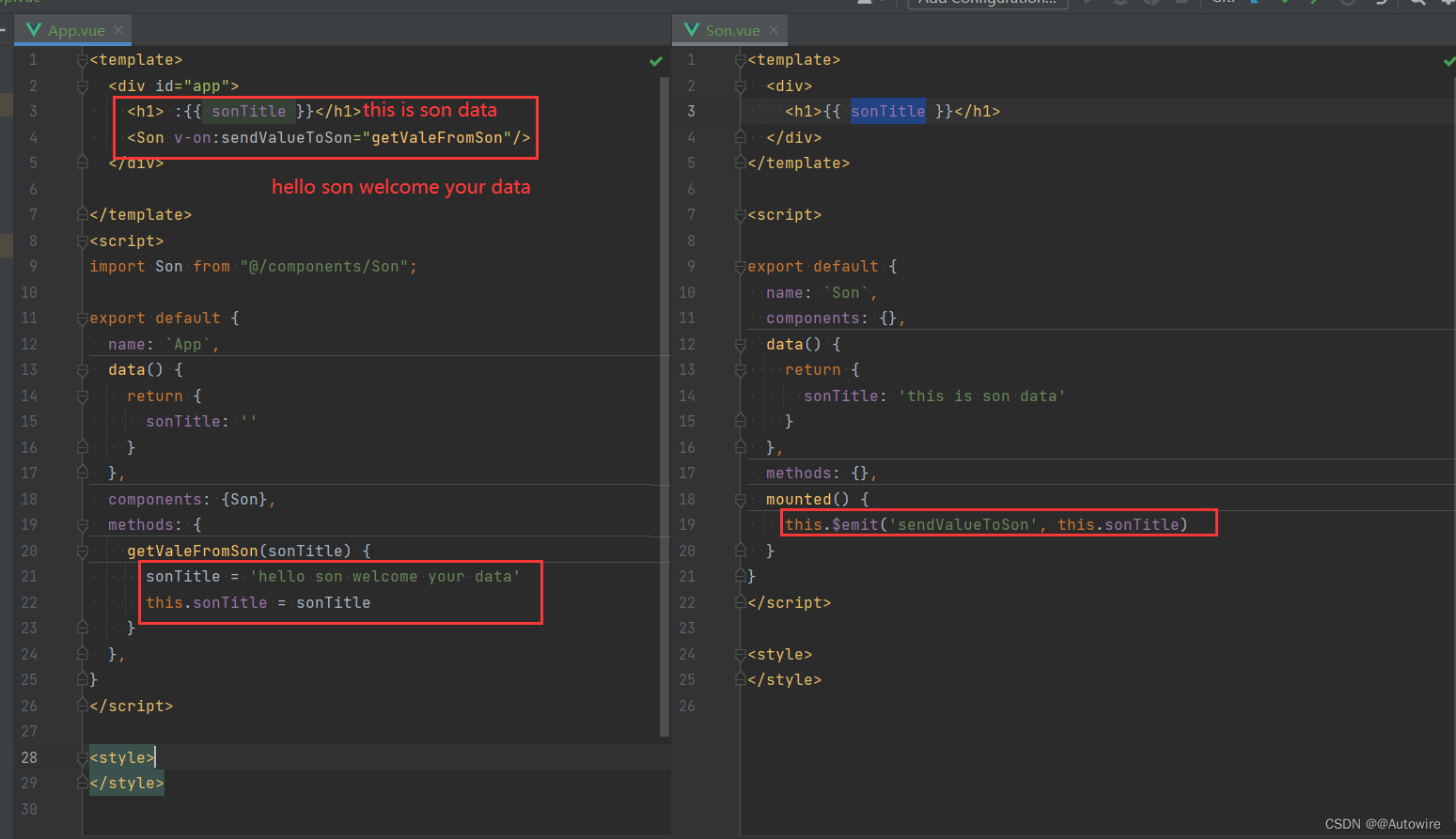Image resolution: width=1456 pixels, height=839 pixels.
Task: Click the Vue file icon on the Son.vue tab
Action: click(x=692, y=30)
